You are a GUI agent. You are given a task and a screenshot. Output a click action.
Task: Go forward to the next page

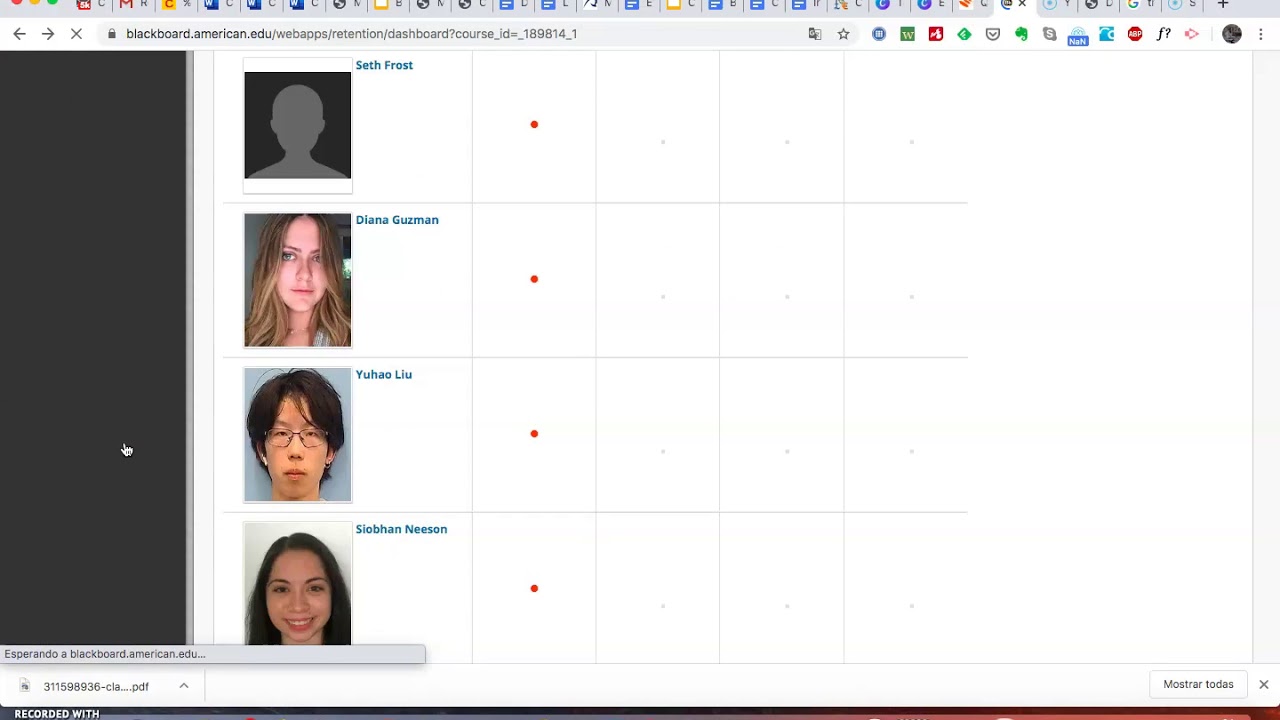[x=47, y=34]
